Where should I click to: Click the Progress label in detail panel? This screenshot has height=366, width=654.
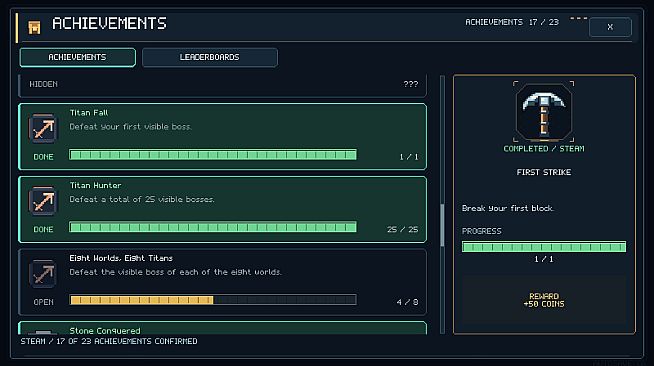pyautogui.click(x=482, y=231)
